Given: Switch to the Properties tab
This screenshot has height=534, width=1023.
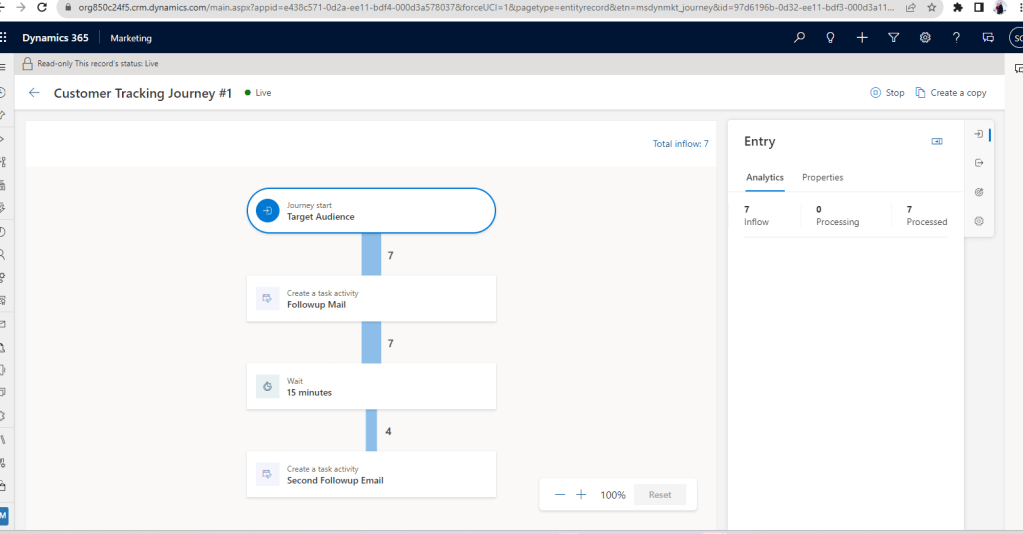Looking at the screenshot, I should (822, 177).
